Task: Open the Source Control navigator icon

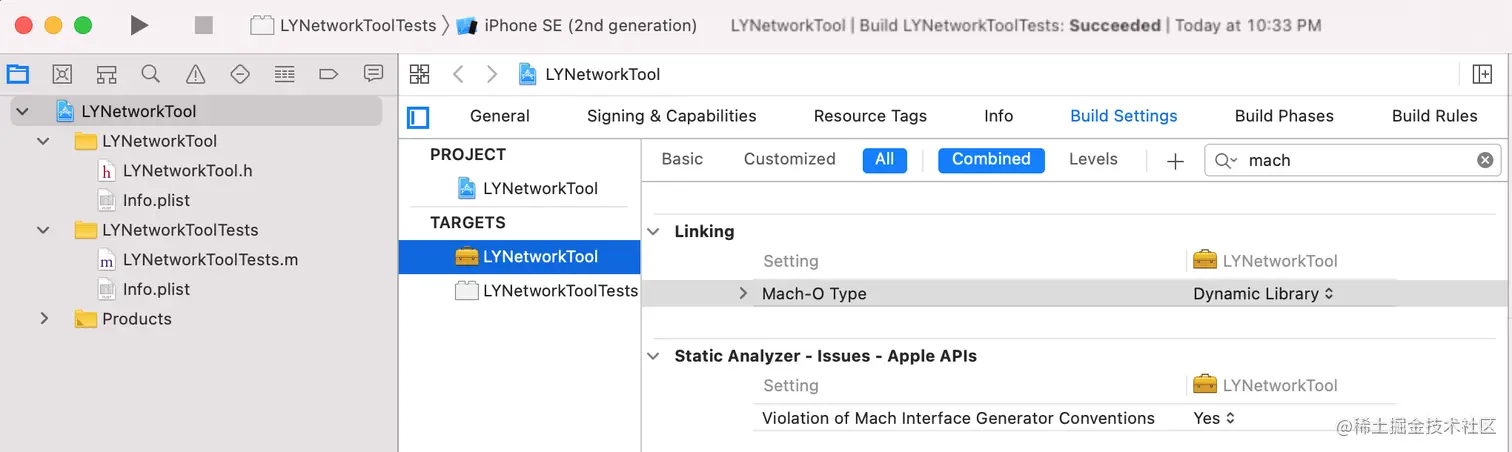Action: point(62,74)
